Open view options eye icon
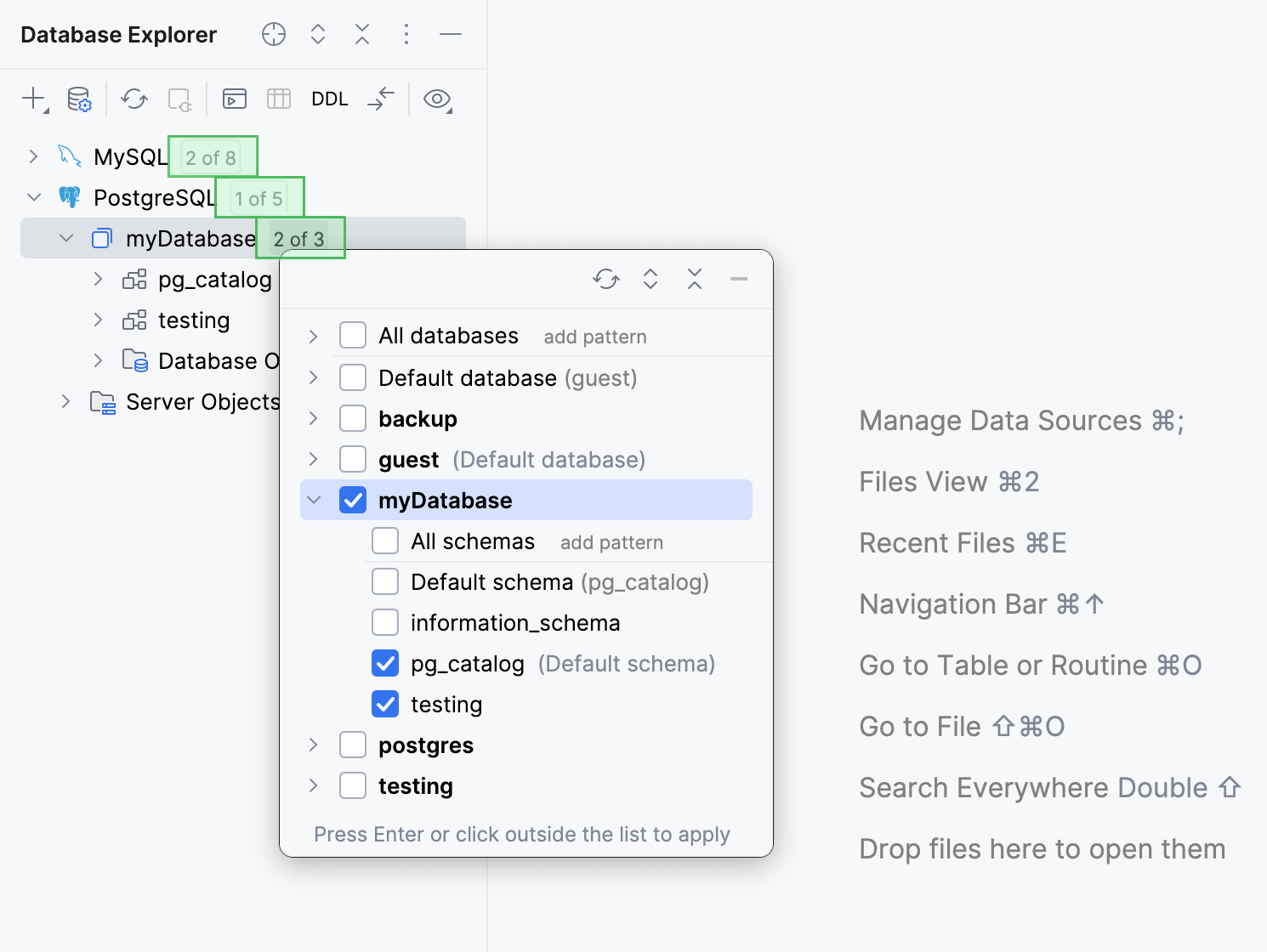 pyautogui.click(x=437, y=99)
